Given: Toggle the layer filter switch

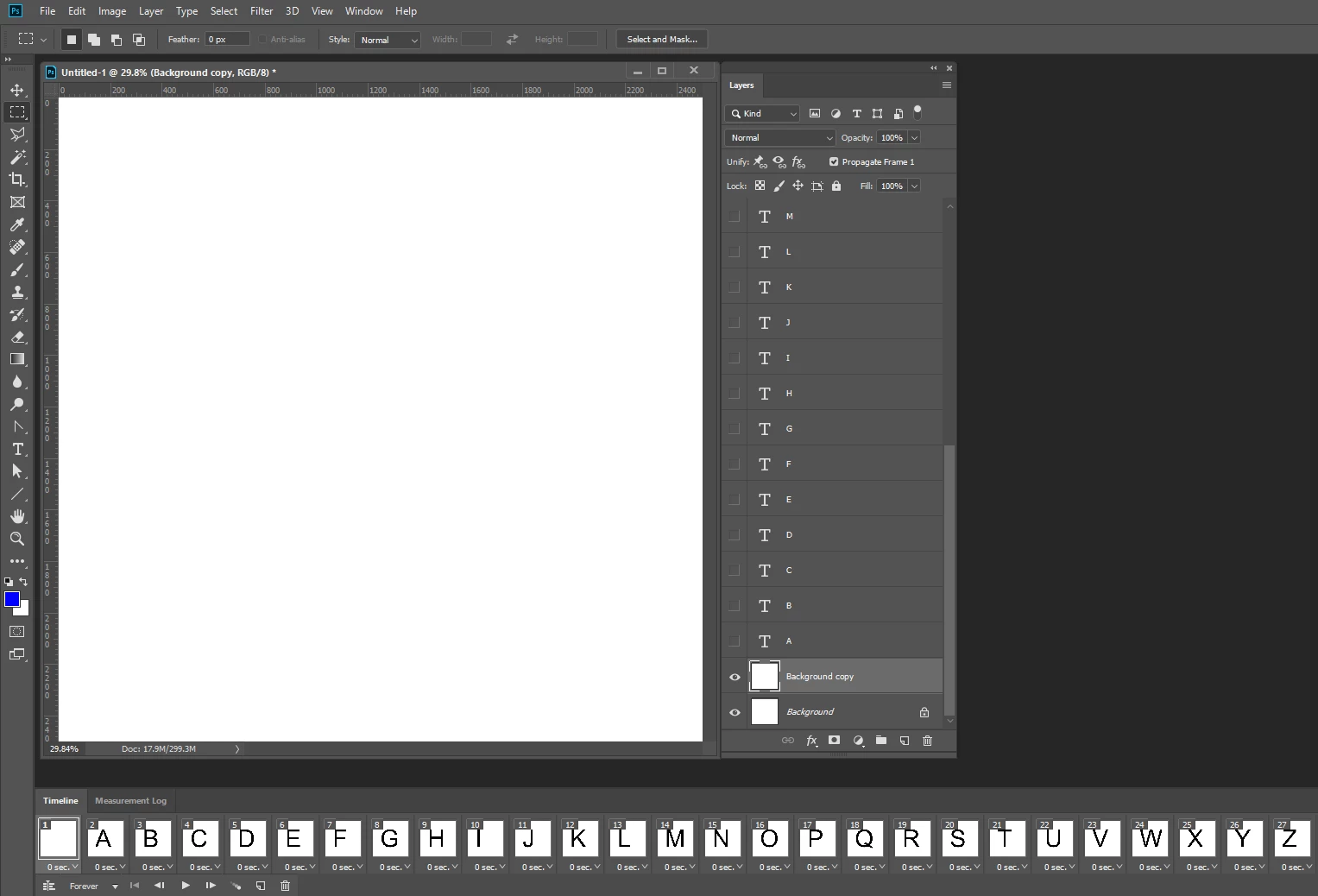Looking at the screenshot, I should point(918,111).
